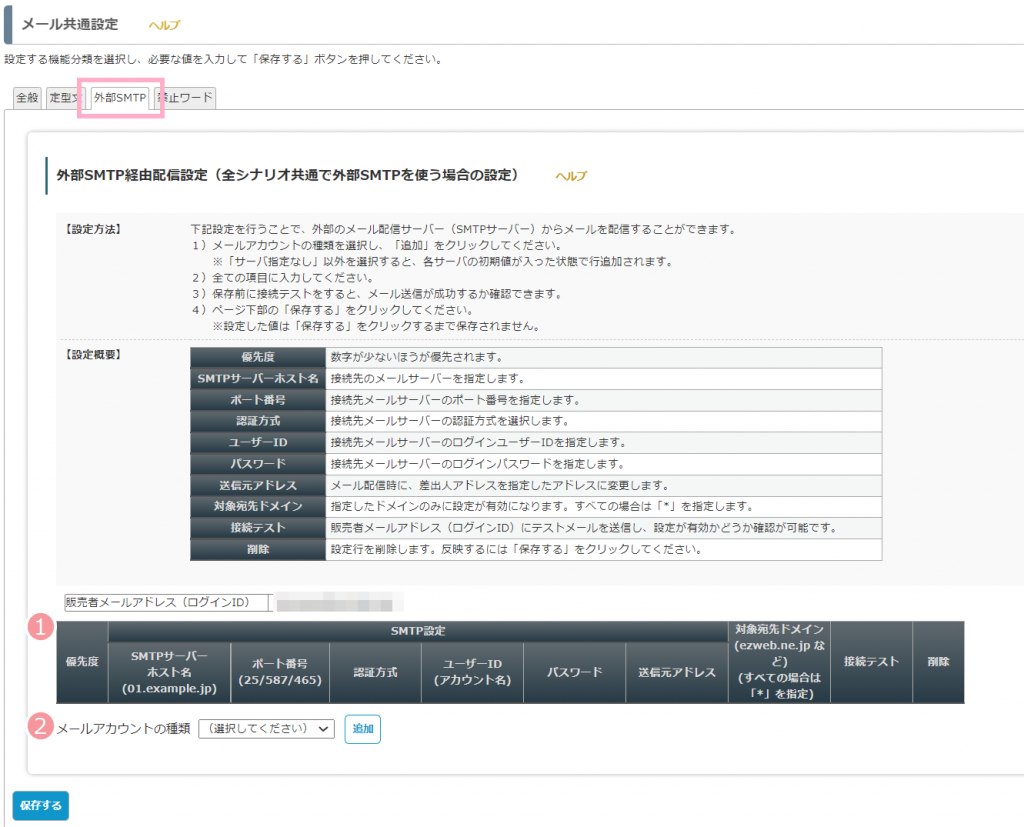Image resolution: width=1024 pixels, height=827 pixels.
Task: Click パスワード row label in 設定概要
Action: coord(258,464)
